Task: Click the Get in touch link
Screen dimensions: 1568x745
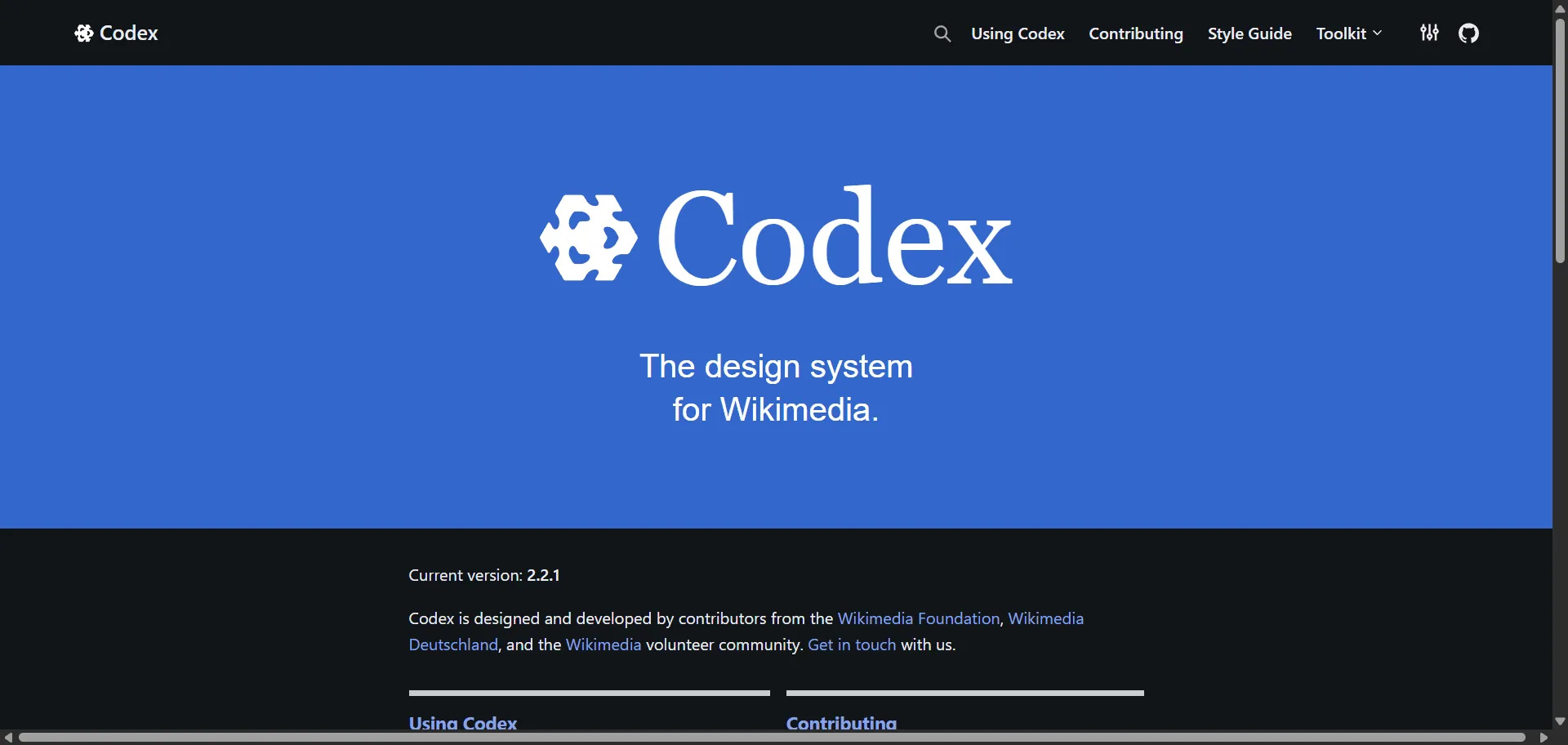Action: click(851, 645)
